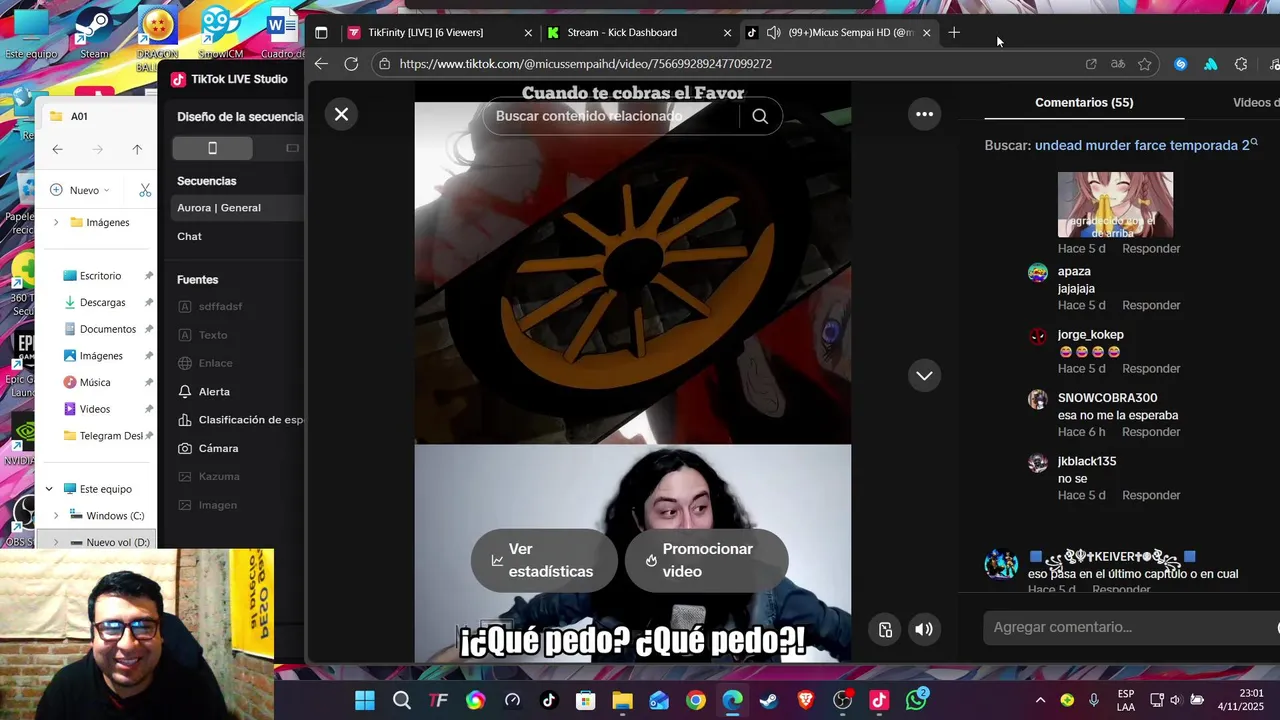Mute the TikTok video volume icon

click(924, 629)
